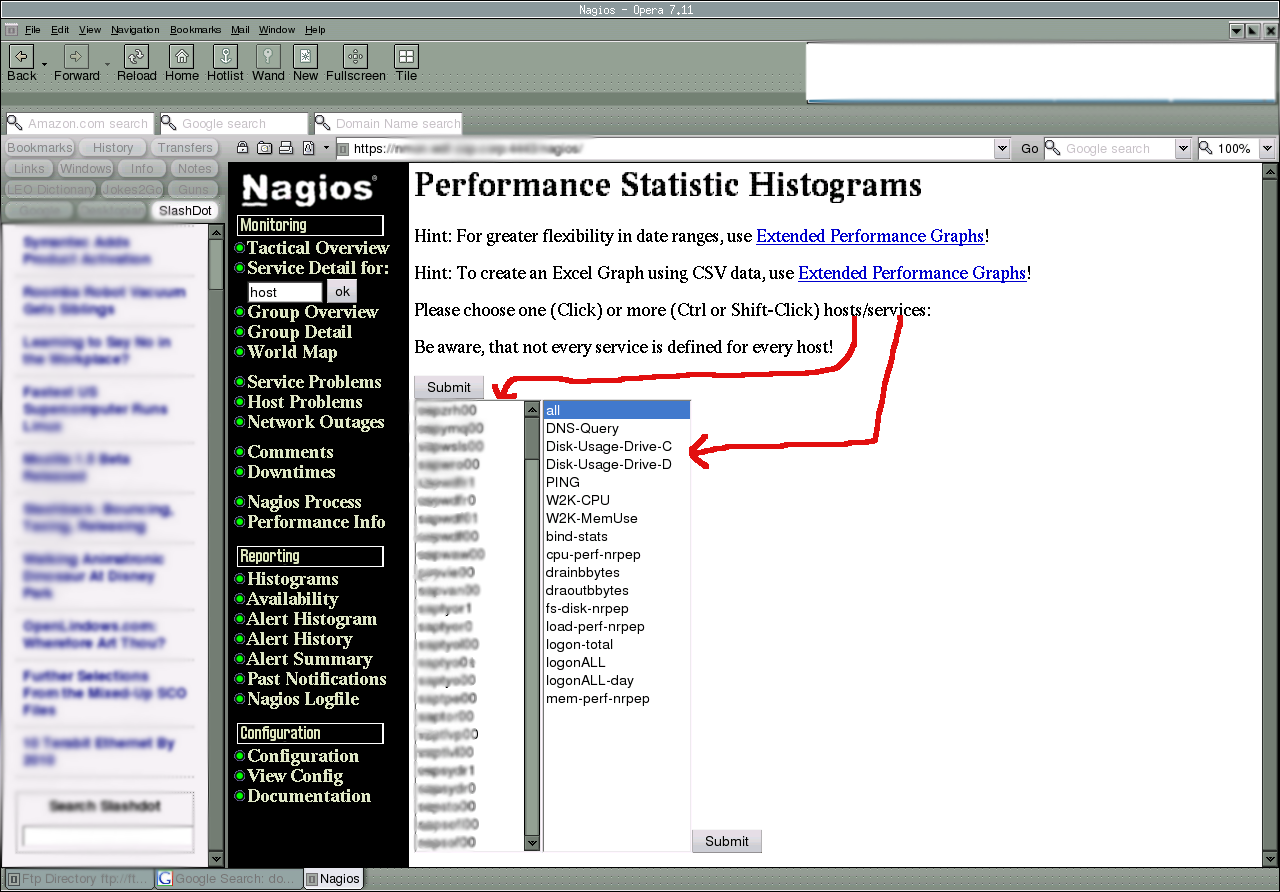Go to Home via toolbar icon
Screen dimensions: 1280x892
click(x=181, y=56)
